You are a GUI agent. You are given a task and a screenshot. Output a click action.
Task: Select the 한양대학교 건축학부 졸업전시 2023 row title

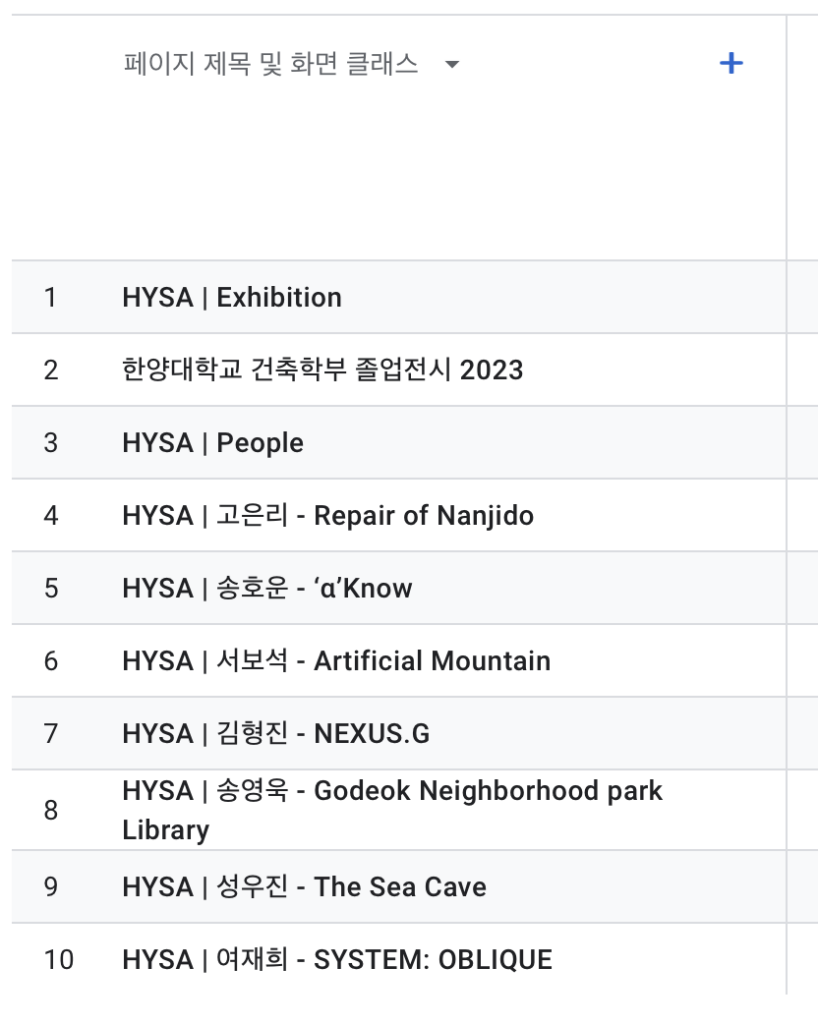click(x=322, y=370)
